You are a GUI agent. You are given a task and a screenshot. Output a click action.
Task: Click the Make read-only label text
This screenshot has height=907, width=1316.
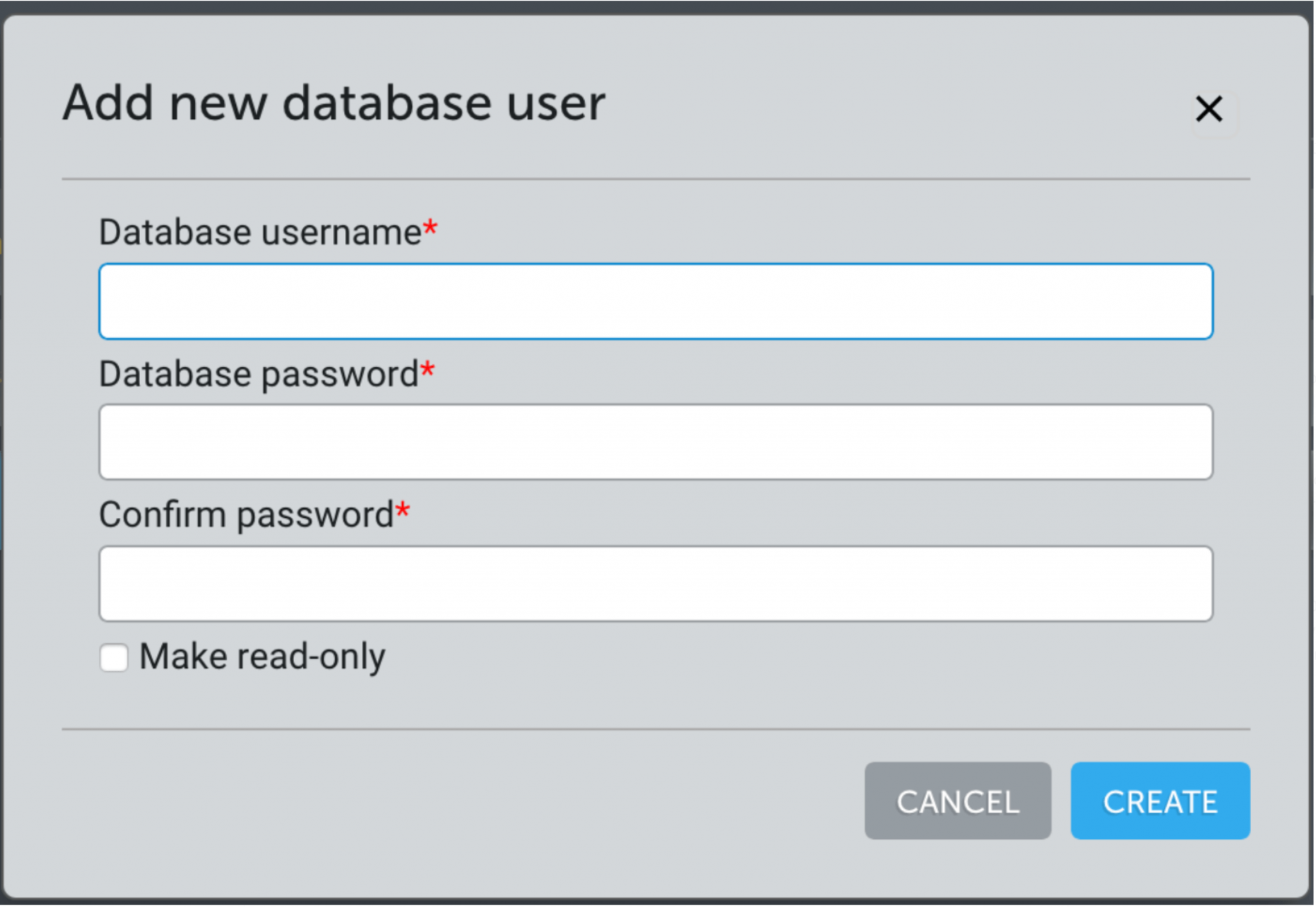[262, 656]
